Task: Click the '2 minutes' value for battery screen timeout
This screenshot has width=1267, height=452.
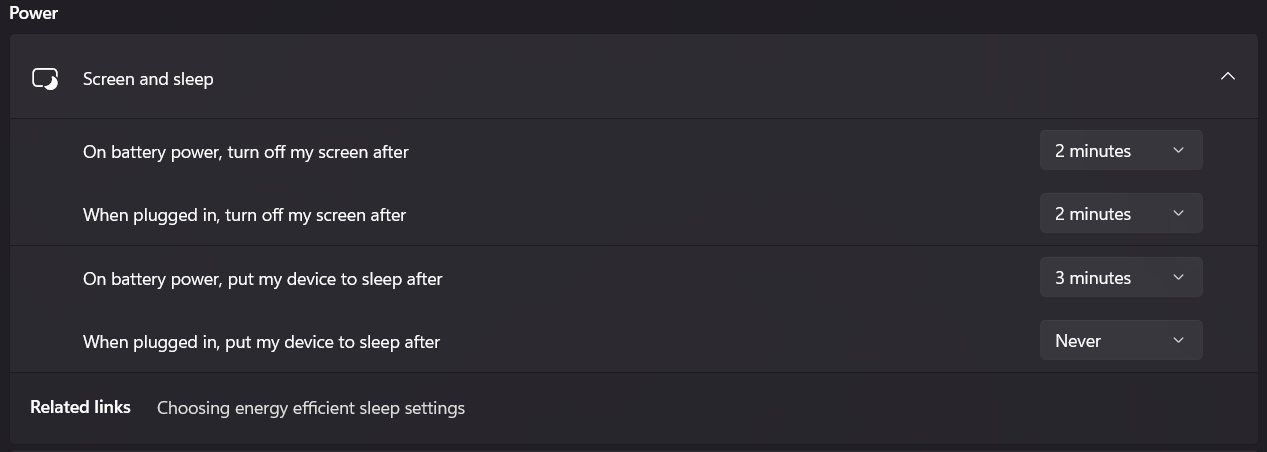Action: click(x=1093, y=151)
